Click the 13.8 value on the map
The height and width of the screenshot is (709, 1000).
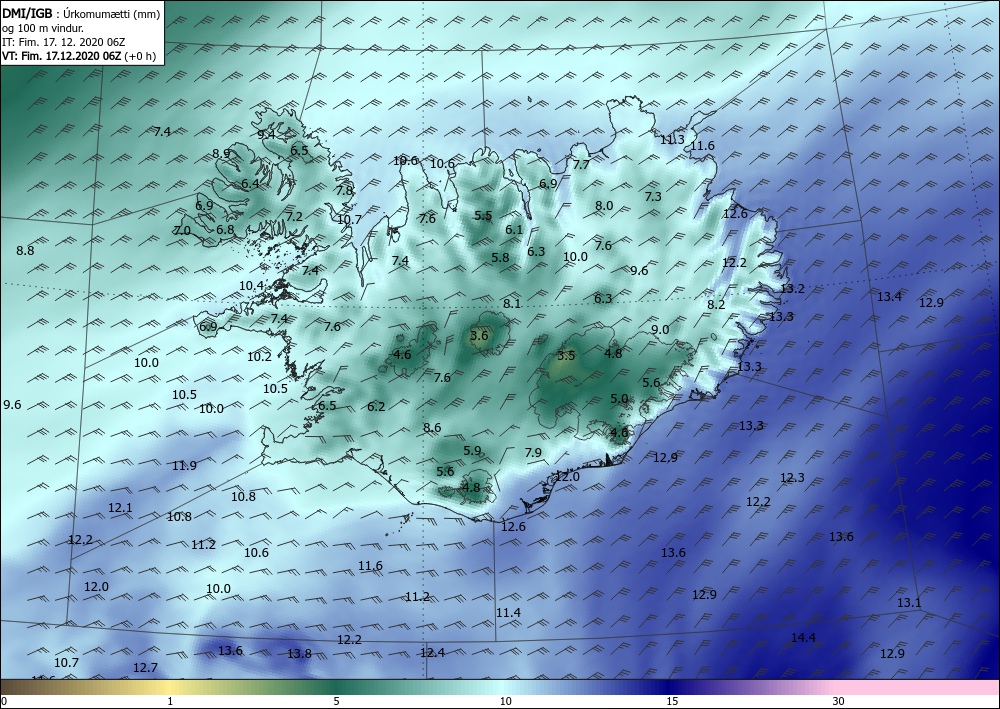[x=299, y=654]
